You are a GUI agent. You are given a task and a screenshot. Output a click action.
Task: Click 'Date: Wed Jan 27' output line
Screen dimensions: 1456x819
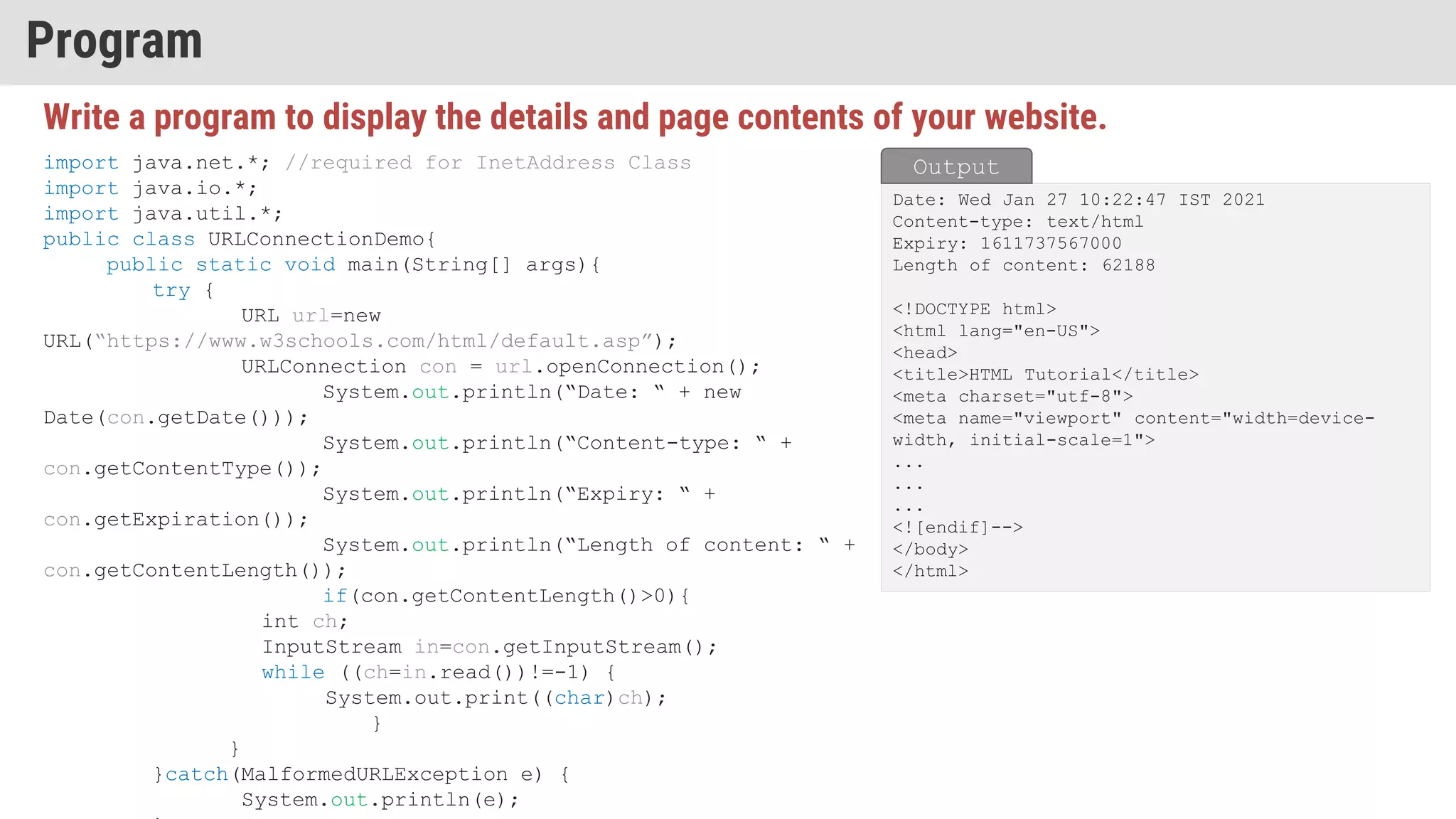(x=1078, y=200)
